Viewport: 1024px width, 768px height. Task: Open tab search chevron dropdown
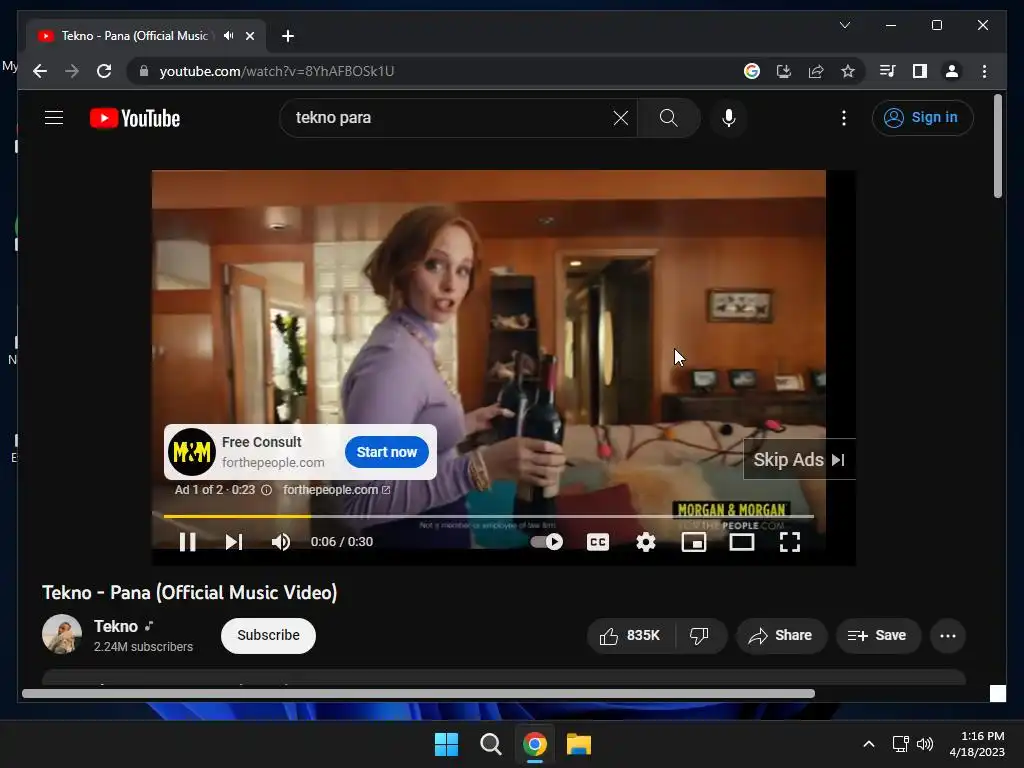(x=844, y=25)
